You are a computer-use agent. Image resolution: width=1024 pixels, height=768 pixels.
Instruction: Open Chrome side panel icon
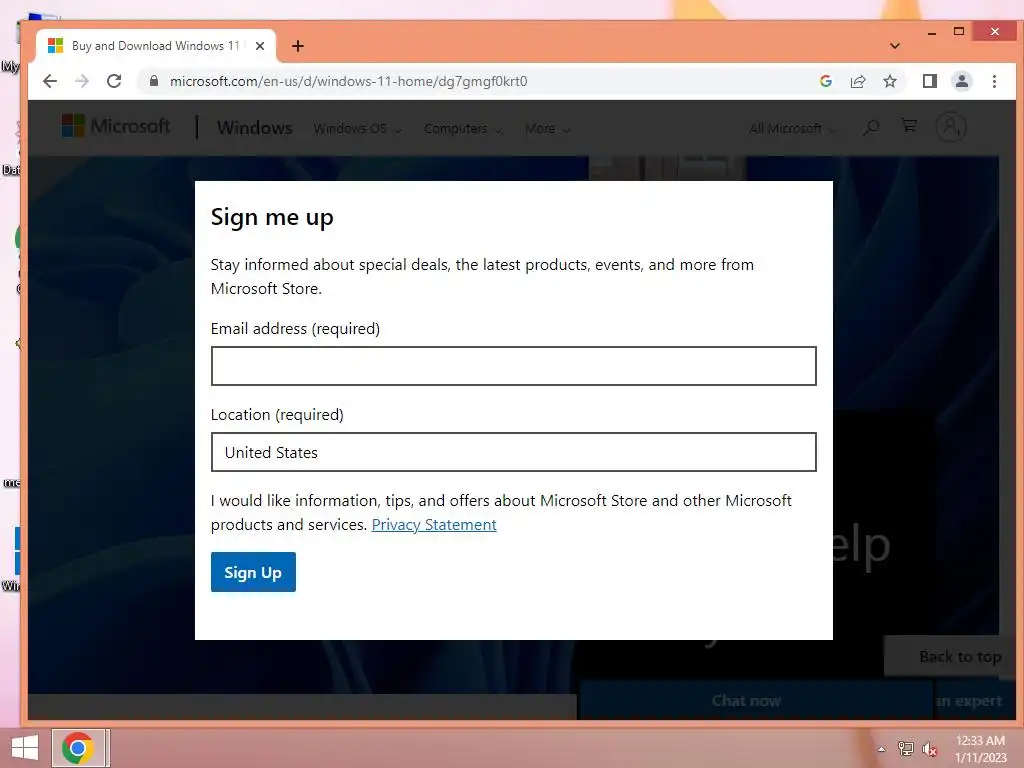coord(929,81)
